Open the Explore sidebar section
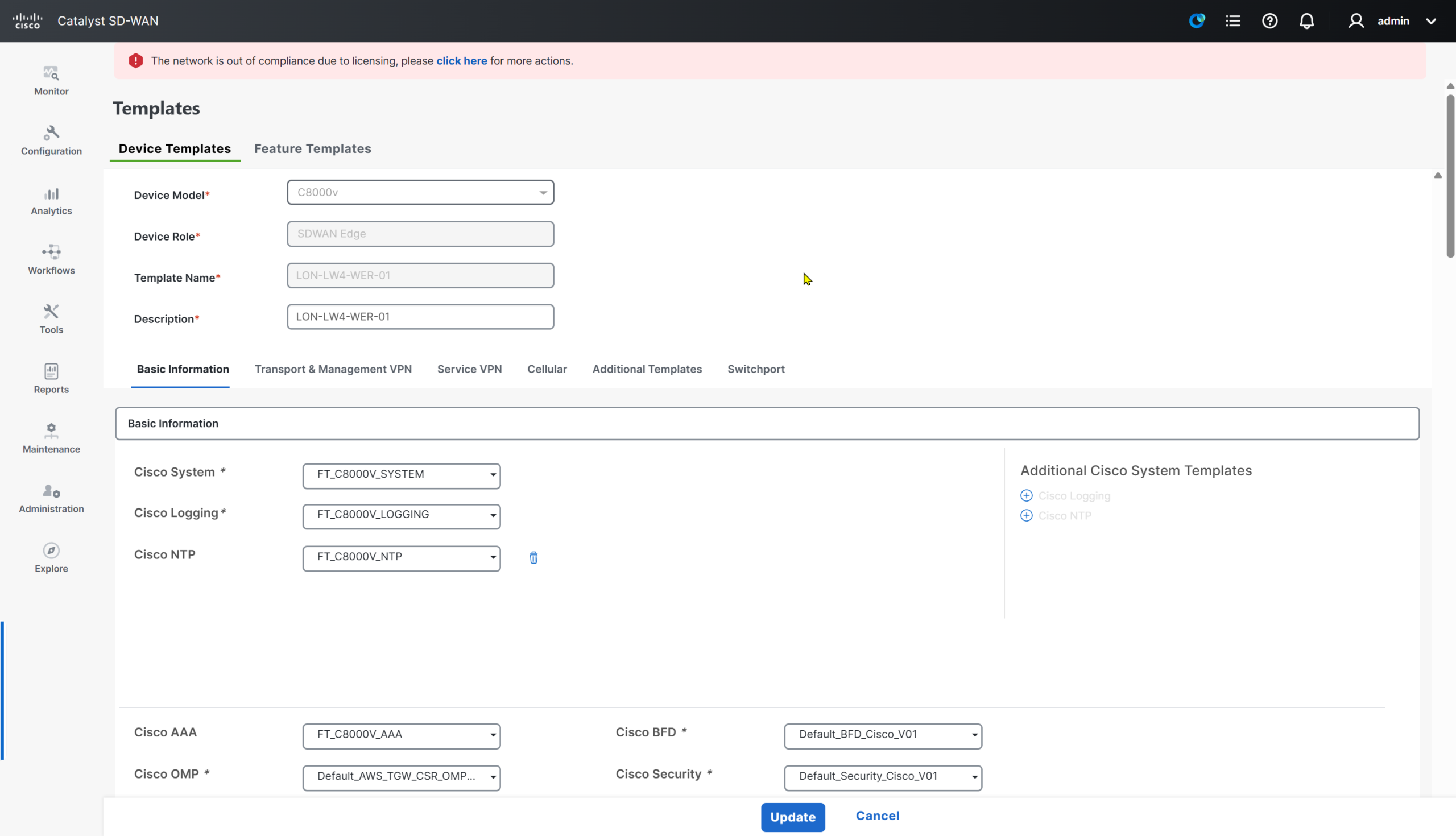This screenshot has width=1456, height=836. (x=51, y=558)
